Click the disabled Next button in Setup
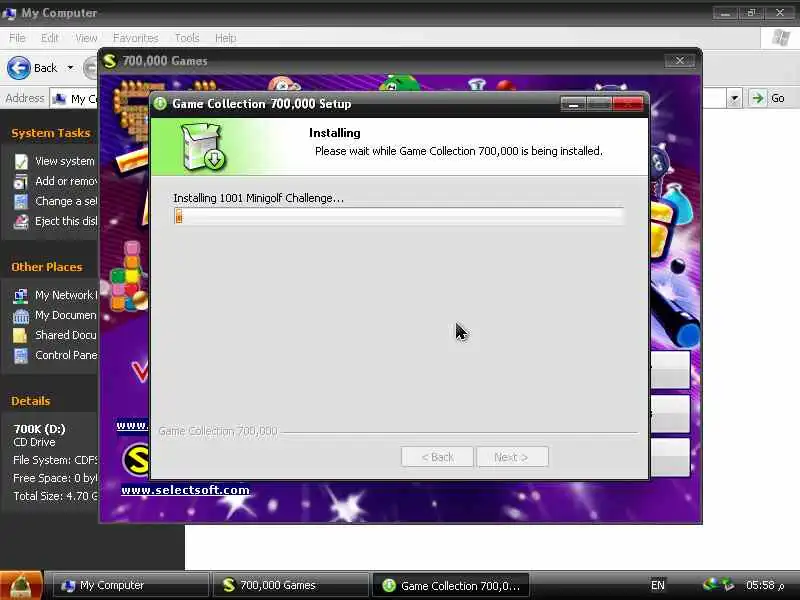800x600 pixels. point(512,457)
